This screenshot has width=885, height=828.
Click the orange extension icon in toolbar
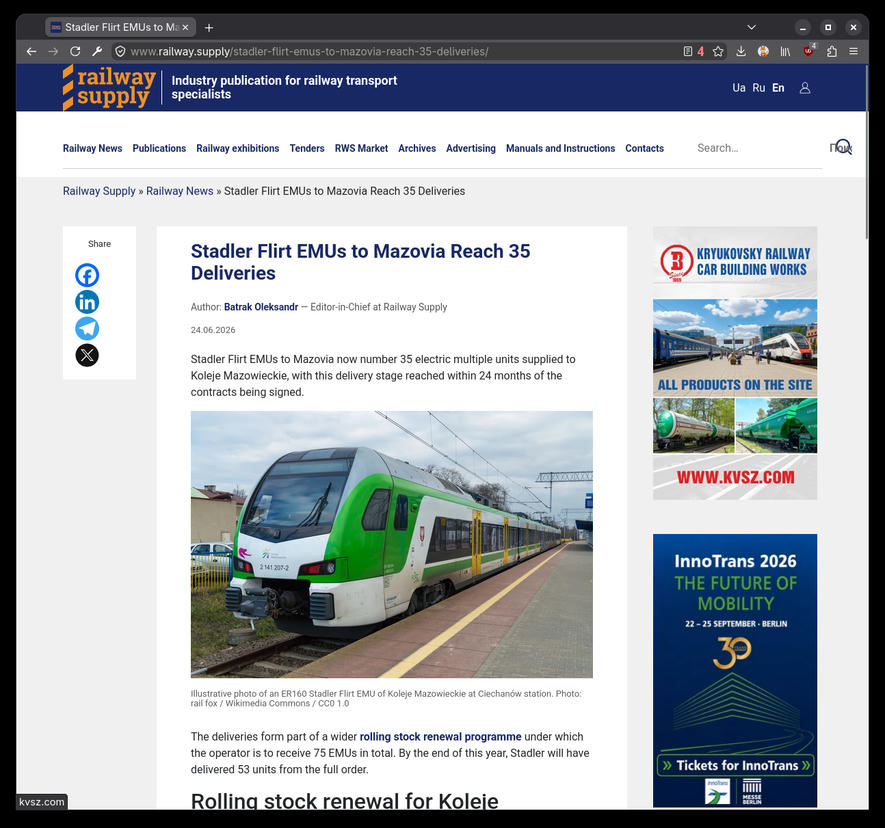point(763,51)
